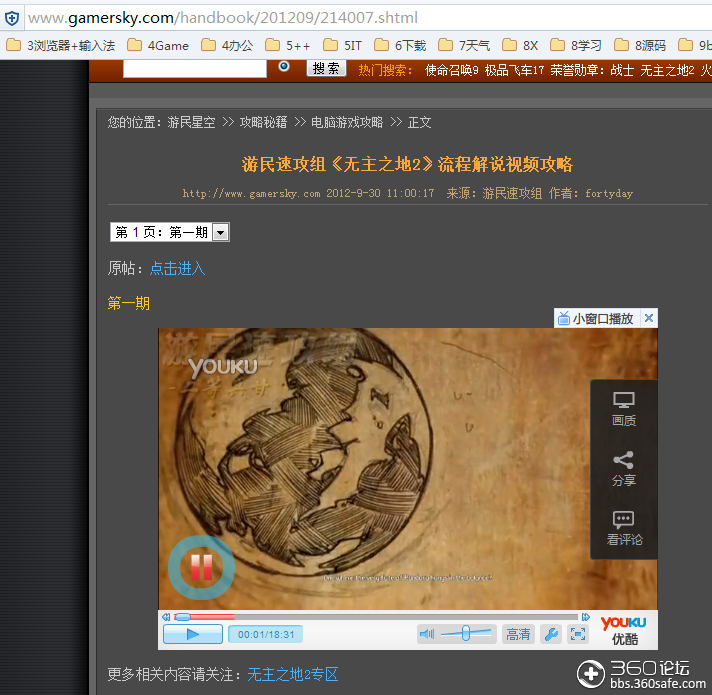Click the YOUKU watermark logo in video
This screenshot has width=712, height=695.
pos(223,367)
